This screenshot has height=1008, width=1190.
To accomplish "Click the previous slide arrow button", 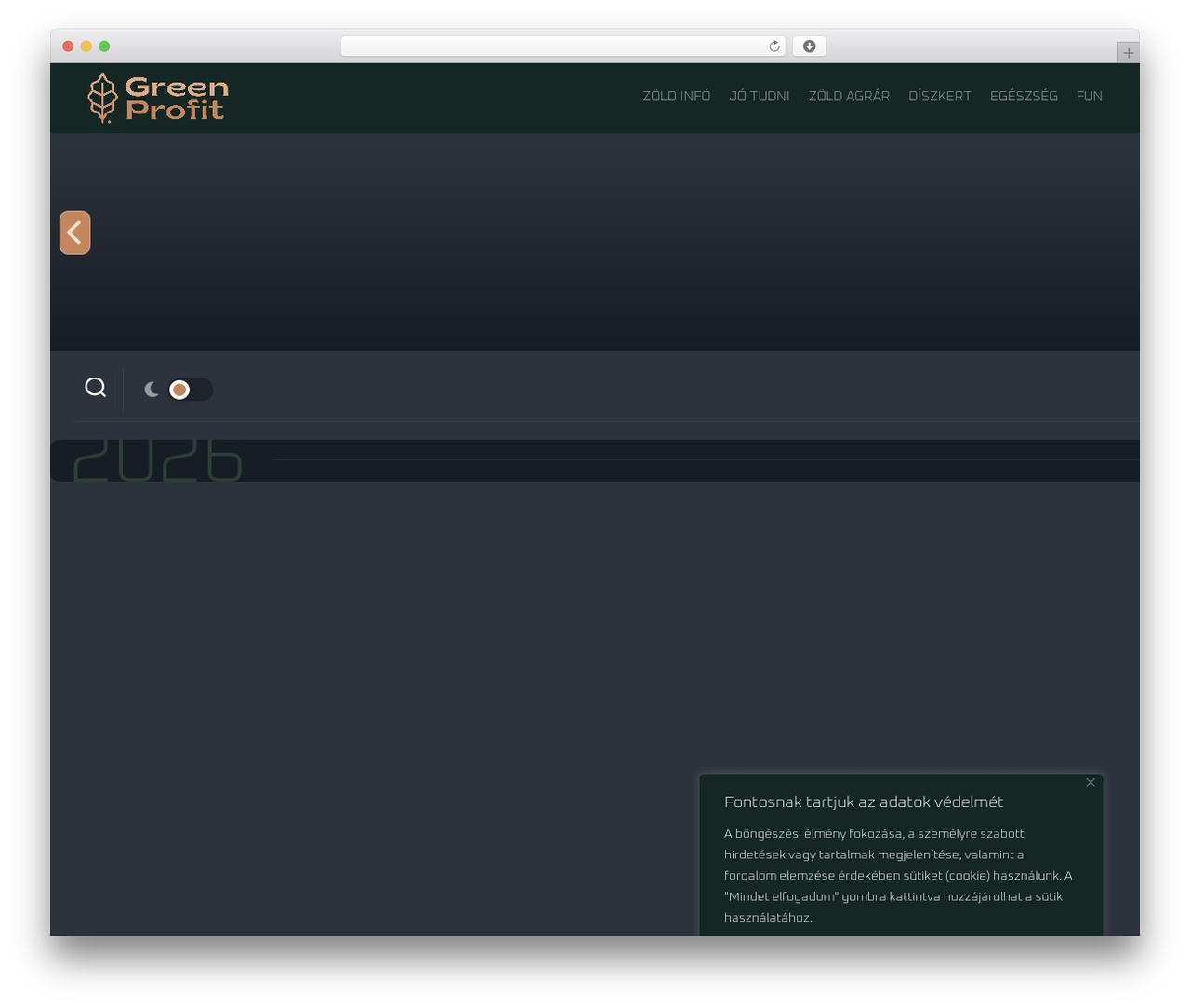I will pyautogui.click(x=75, y=232).
